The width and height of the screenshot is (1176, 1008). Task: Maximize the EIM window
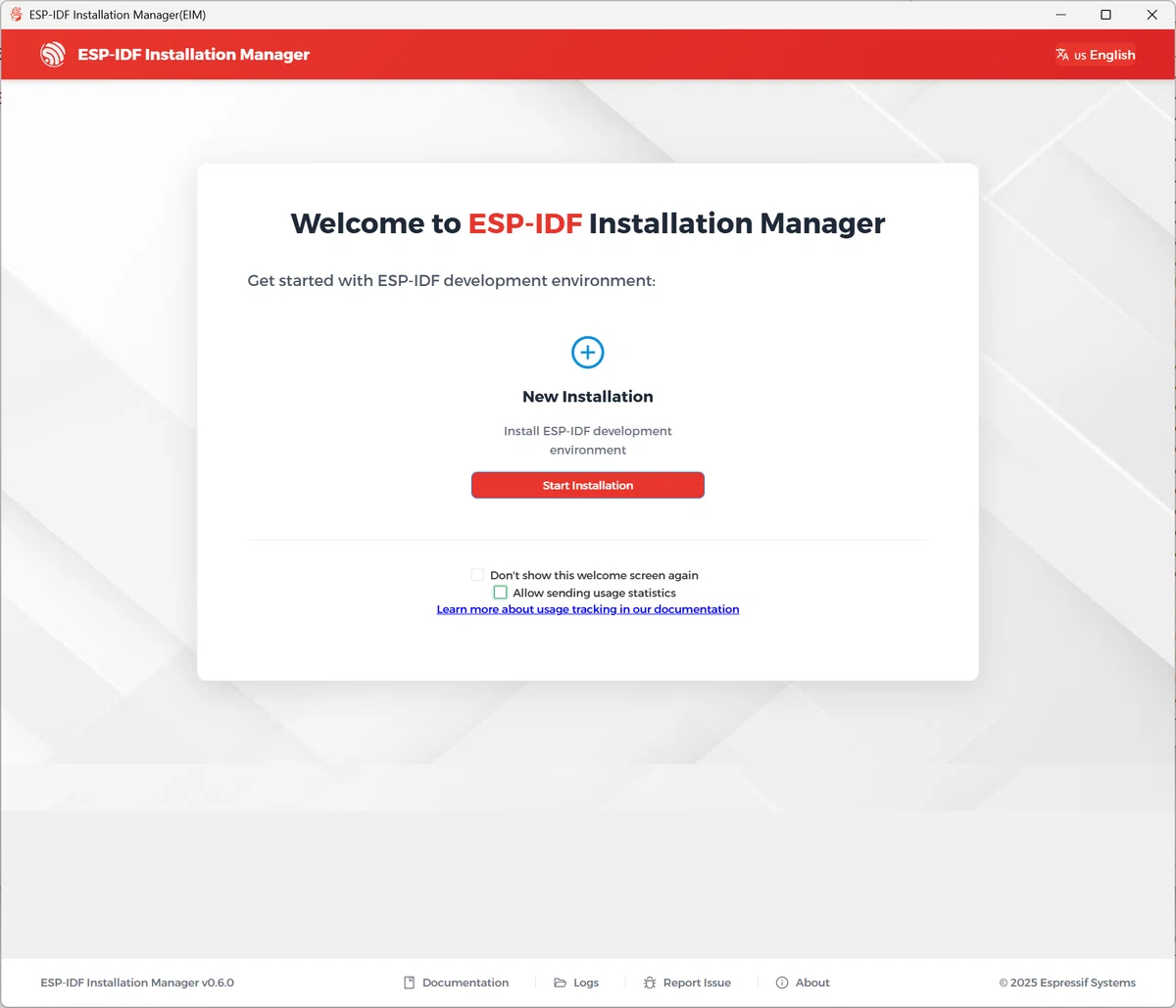tap(1105, 15)
